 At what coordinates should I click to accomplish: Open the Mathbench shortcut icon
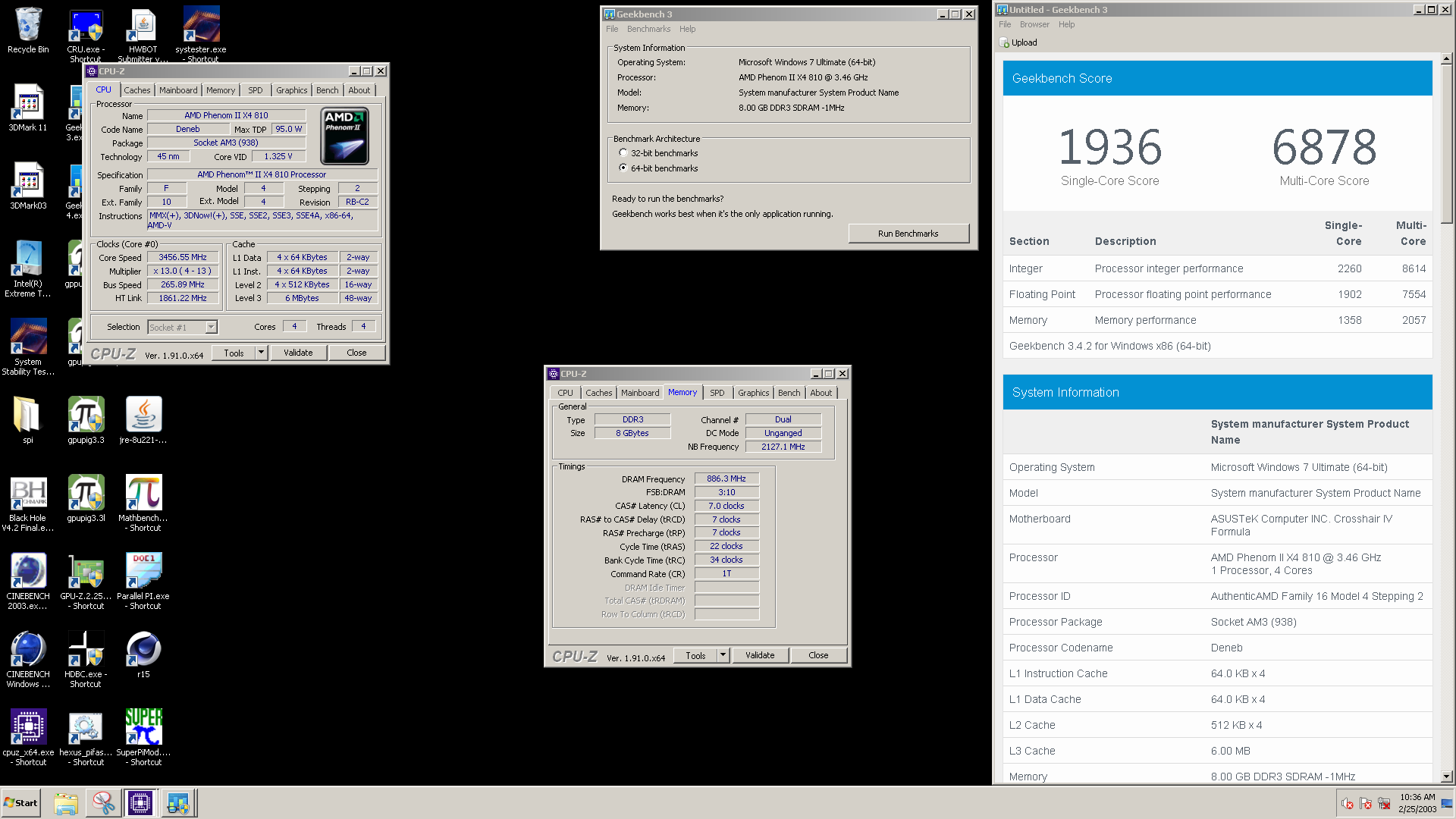(x=143, y=503)
